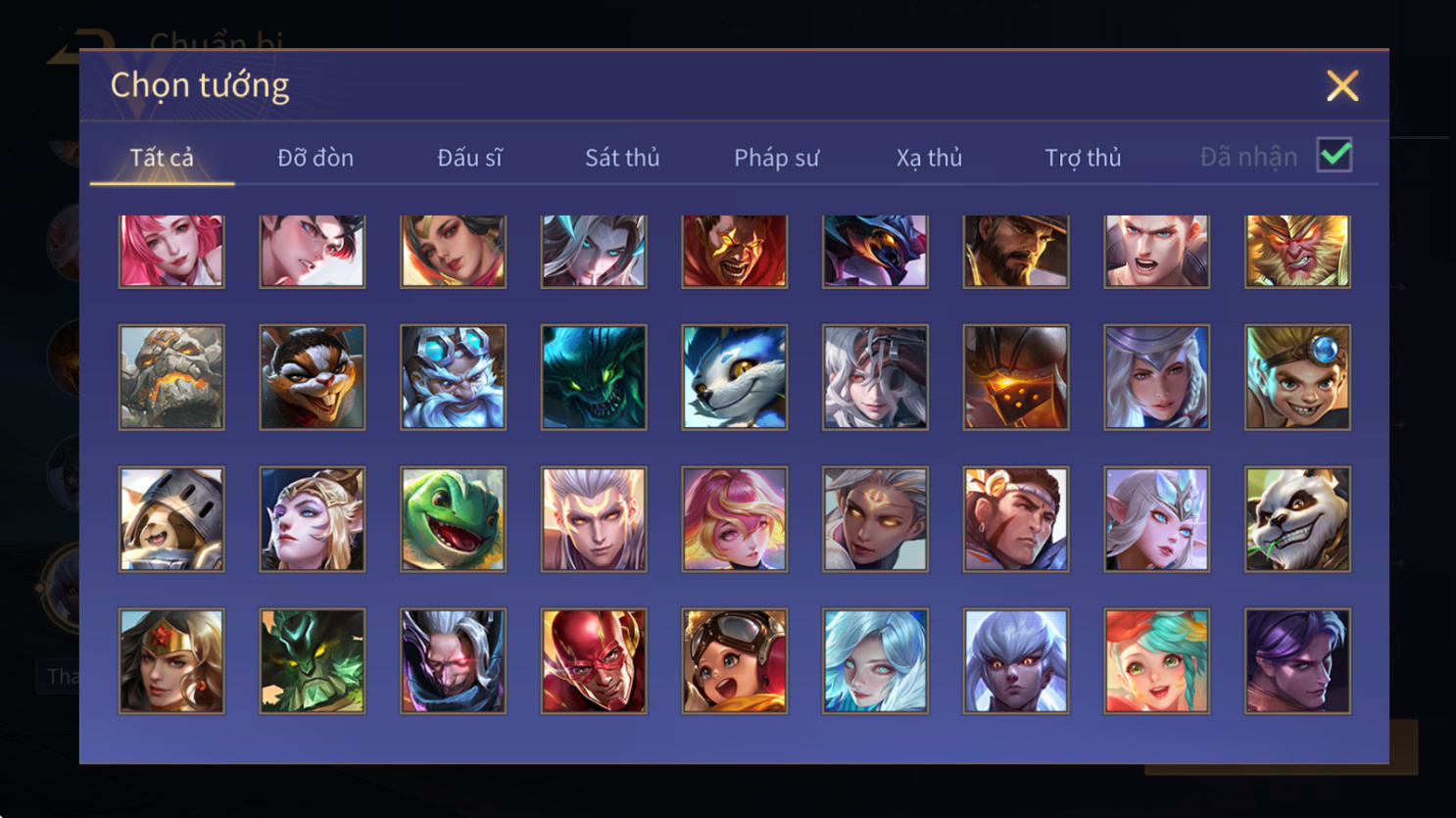The image size is (1456, 818).
Task: Choose the bearded cowboy hat hero
Action: click(1016, 251)
